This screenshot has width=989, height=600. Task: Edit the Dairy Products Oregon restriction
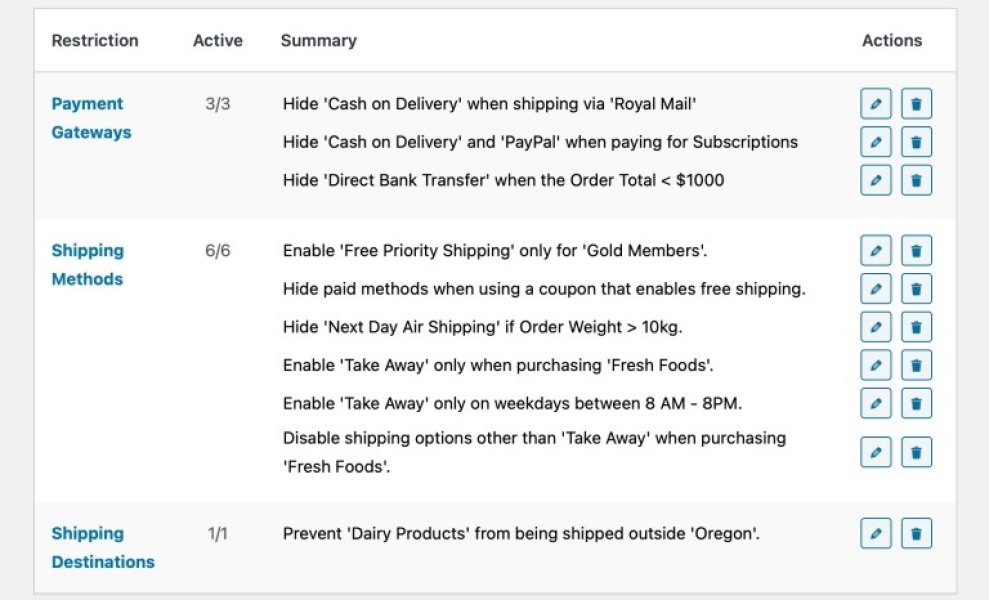coord(876,533)
